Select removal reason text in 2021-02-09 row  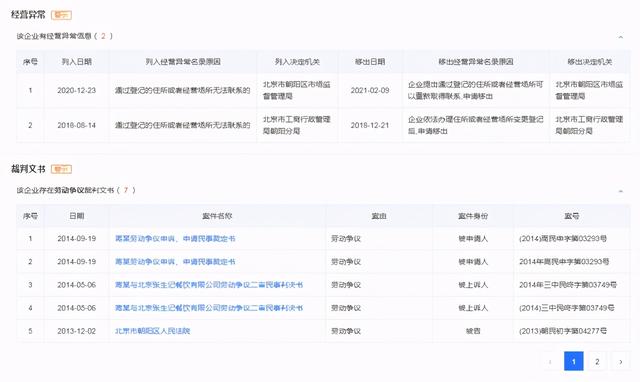[x=476, y=90]
